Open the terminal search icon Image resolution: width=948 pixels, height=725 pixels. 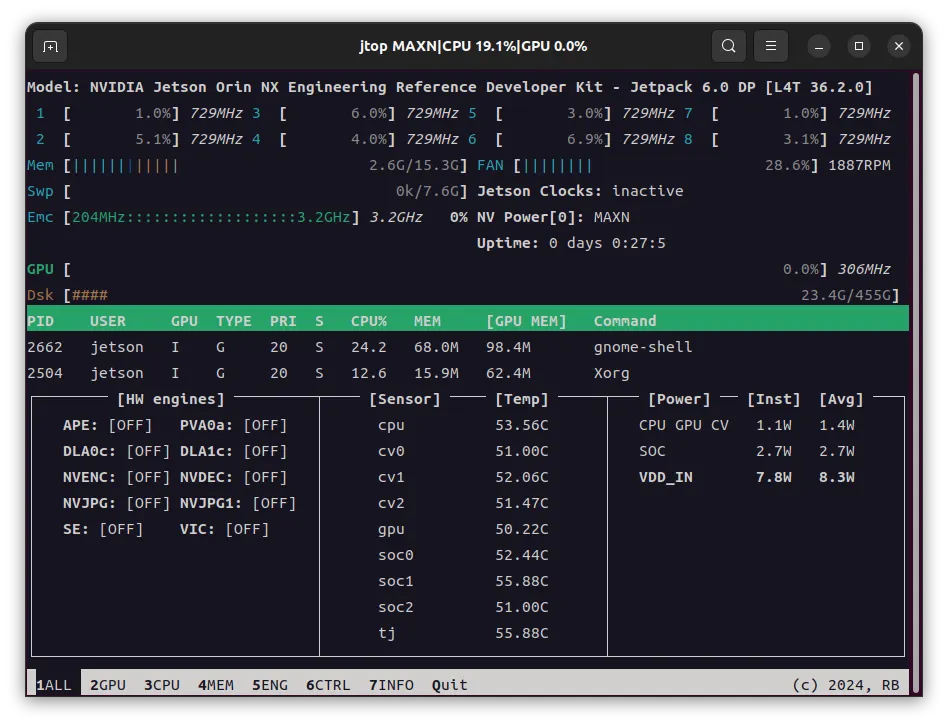[x=729, y=46]
